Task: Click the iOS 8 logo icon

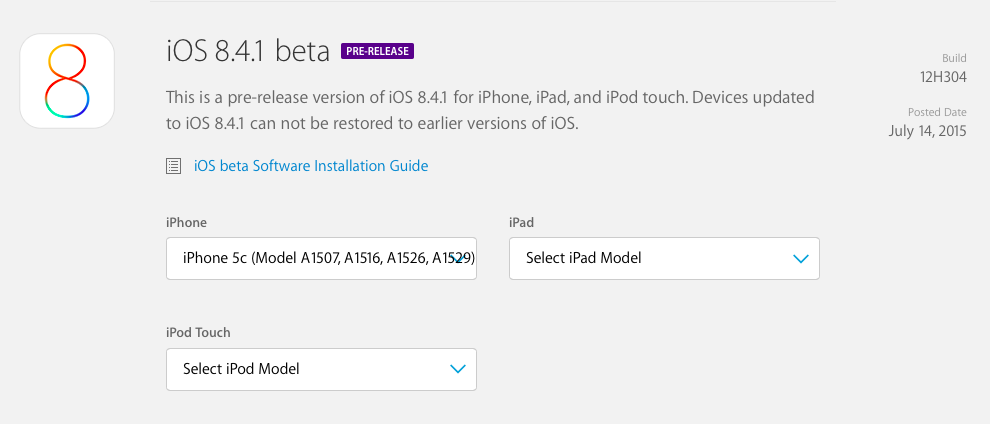Action: click(67, 82)
